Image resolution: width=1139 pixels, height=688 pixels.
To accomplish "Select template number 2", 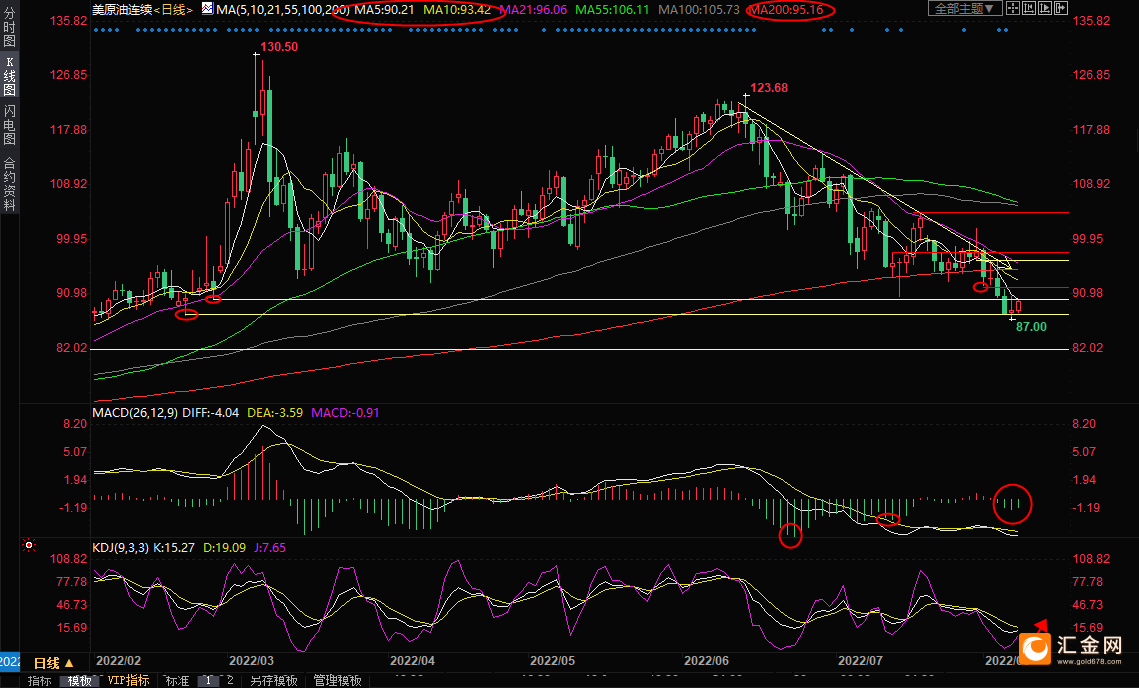I will pyautogui.click(x=230, y=681).
